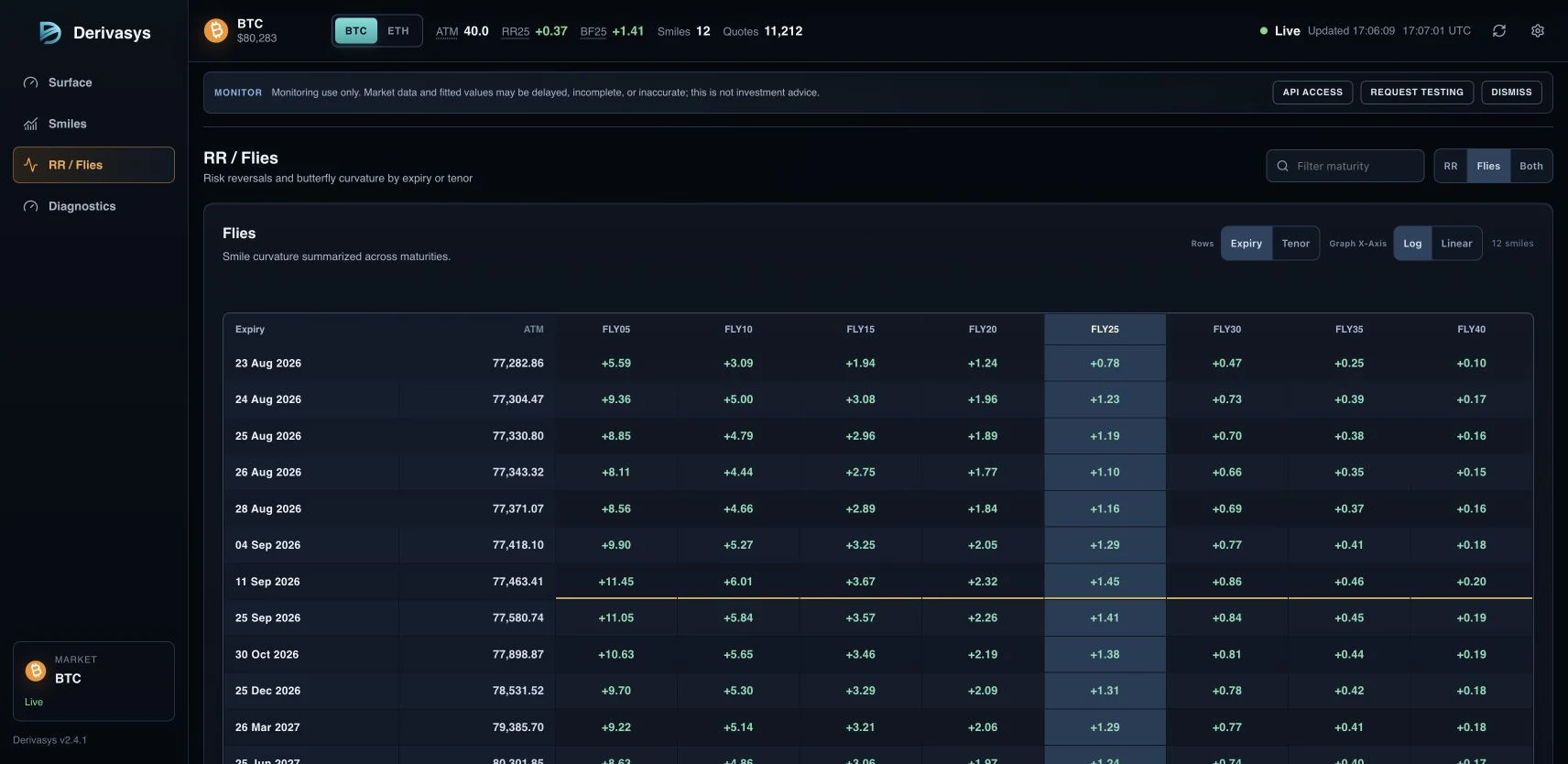Select the 26 Aug 2026 expiry row
Screen dimensions: 1568x764
coord(877,472)
